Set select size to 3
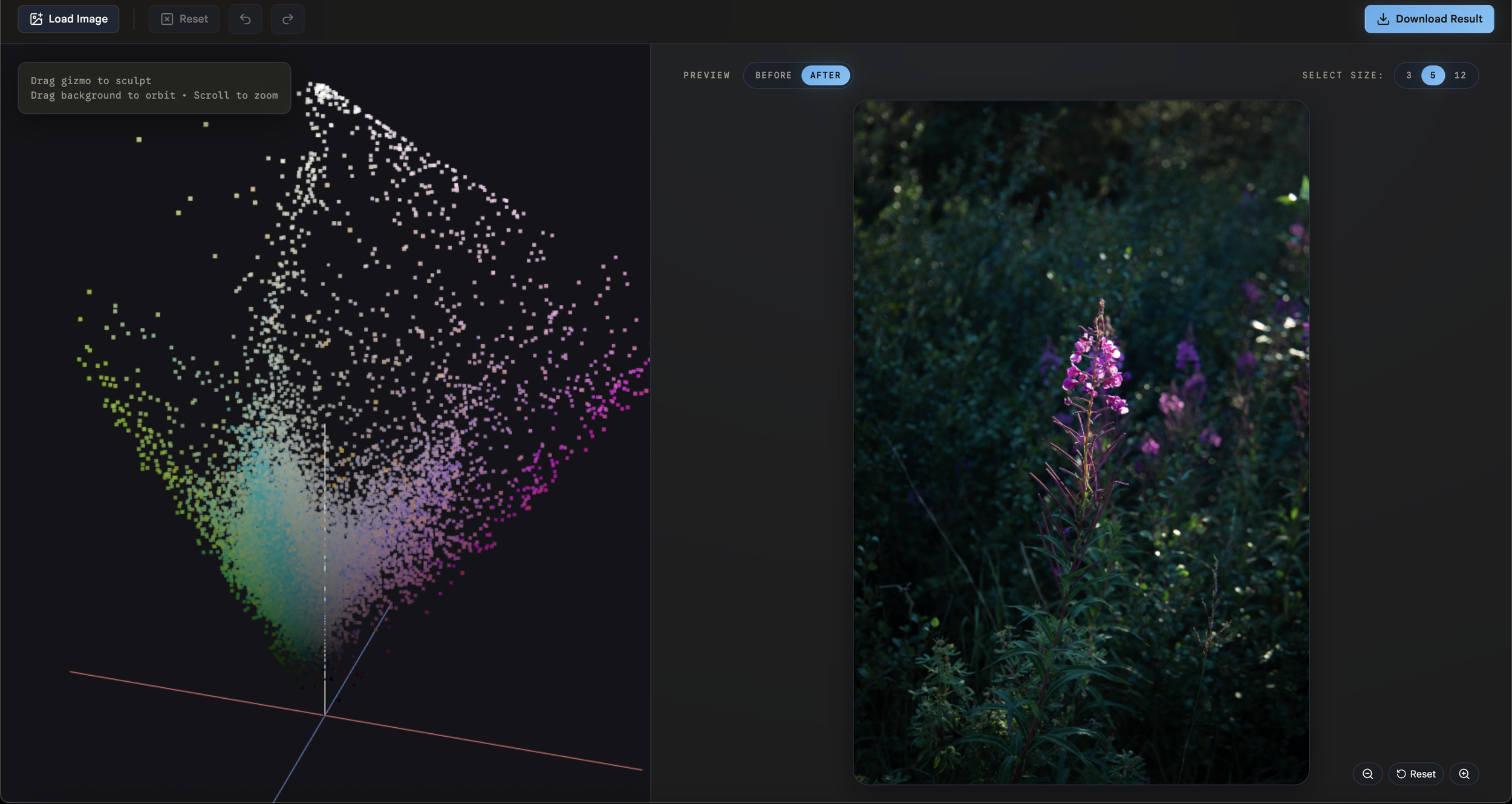The width and height of the screenshot is (1512, 804). (x=1409, y=75)
